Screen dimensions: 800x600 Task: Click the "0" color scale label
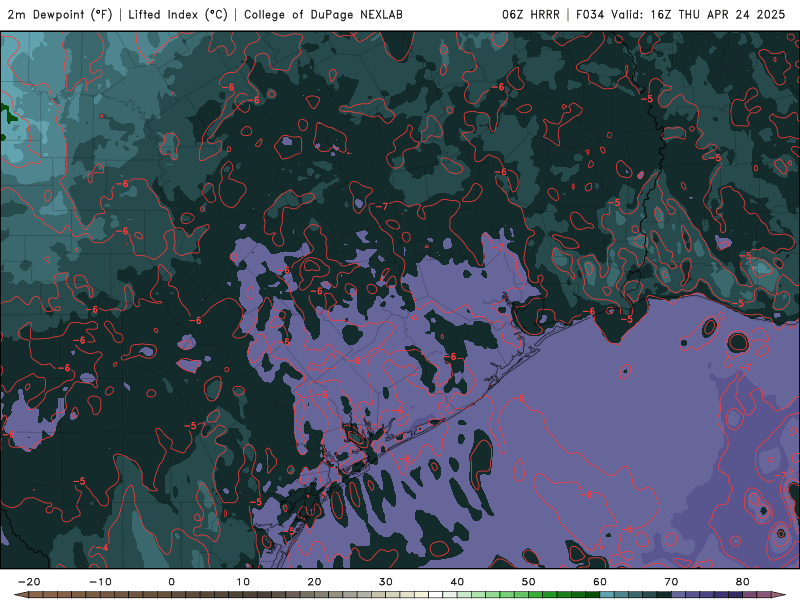(x=171, y=582)
